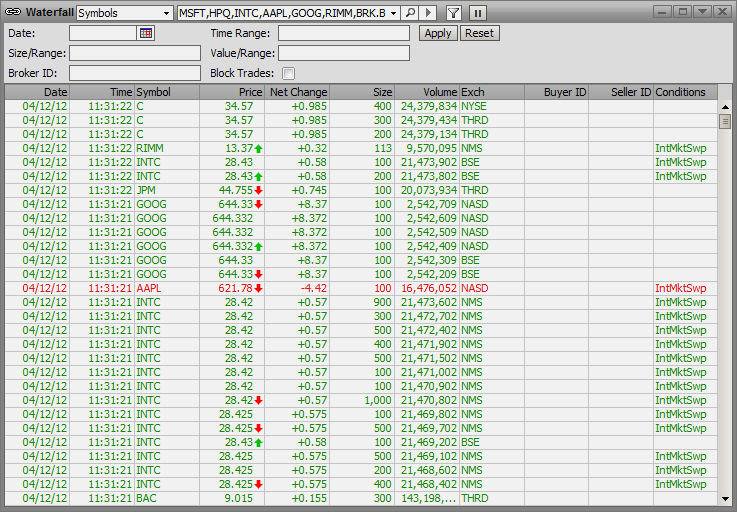Viewport: 737px width, 512px height.
Task: Open the date calendar picker icon
Action: 146,33
